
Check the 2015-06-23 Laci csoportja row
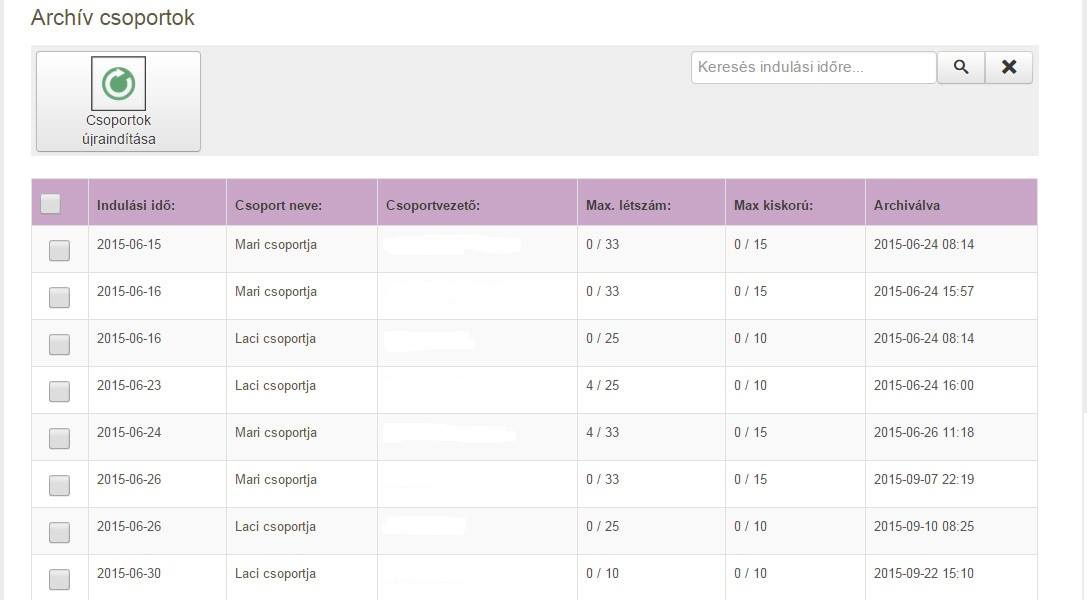59,391
